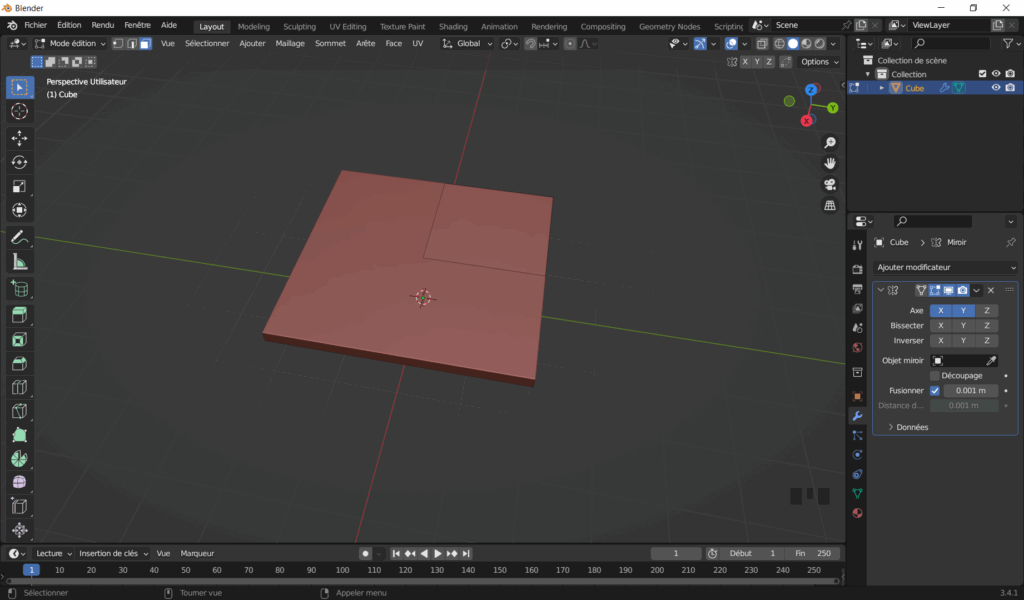
Task: Click the pan hand viewport gizmo
Action: click(830, 163)
